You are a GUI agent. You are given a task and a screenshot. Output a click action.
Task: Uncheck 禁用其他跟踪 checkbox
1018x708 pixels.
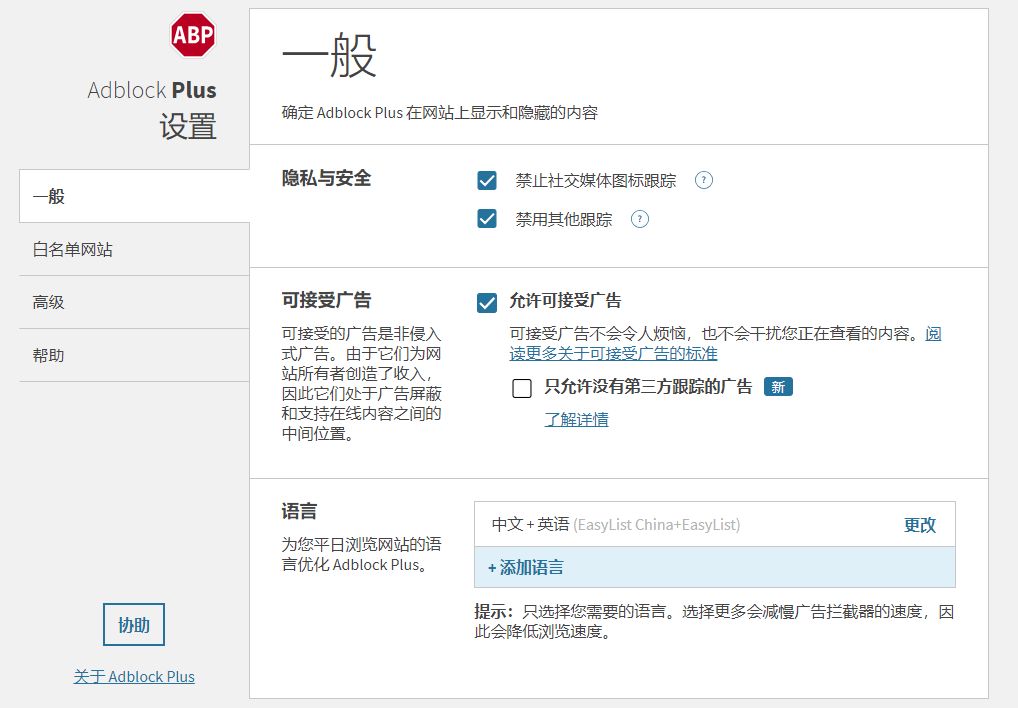[x=487, y=219]
